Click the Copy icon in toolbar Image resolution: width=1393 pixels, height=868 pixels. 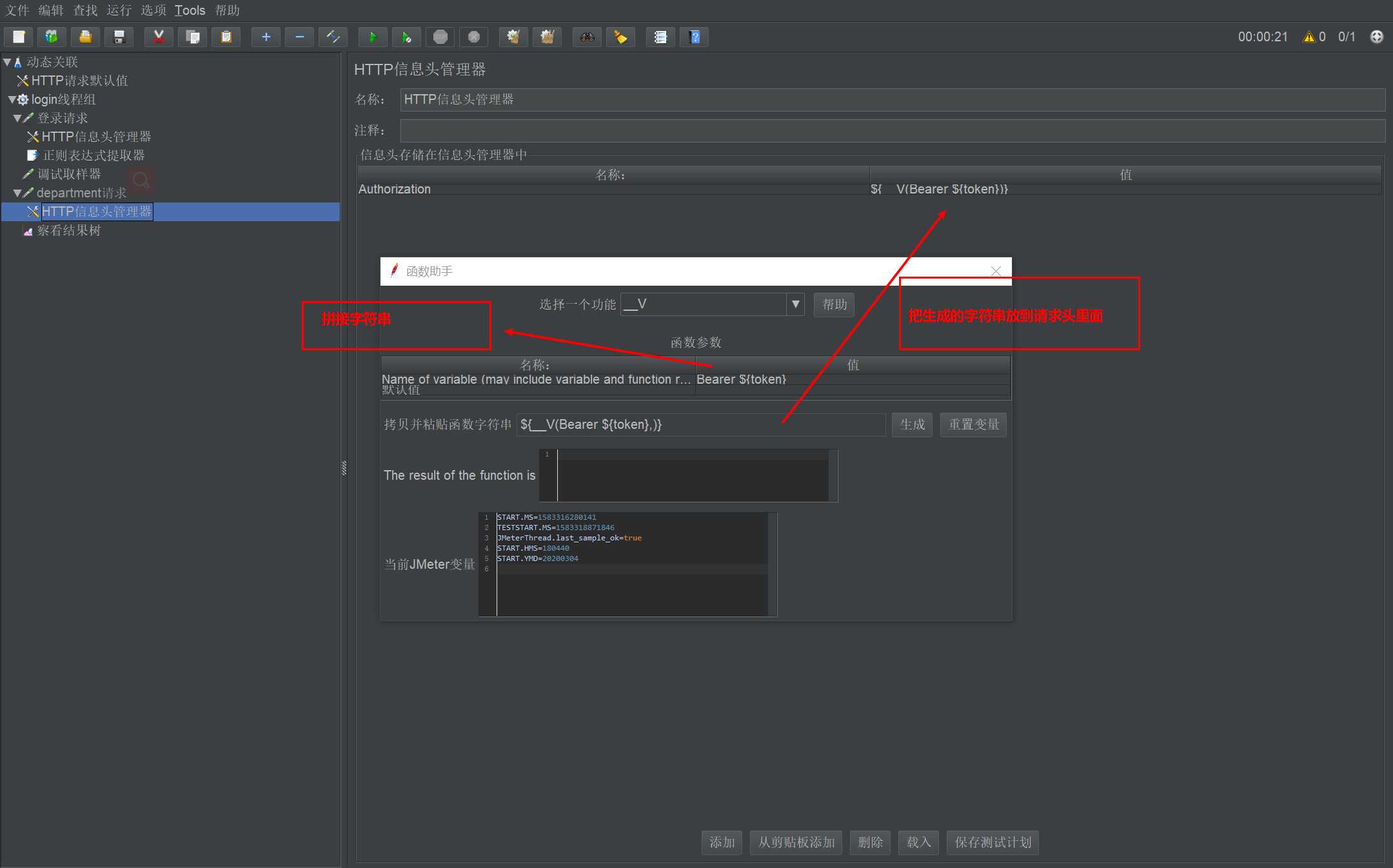pyautogui.click(x=192, y=37)
